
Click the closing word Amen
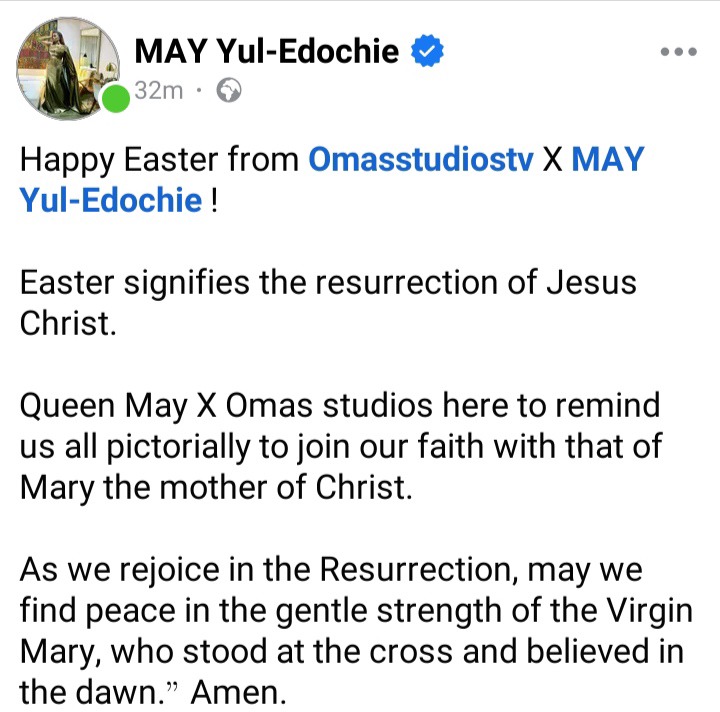coord(238,693)
